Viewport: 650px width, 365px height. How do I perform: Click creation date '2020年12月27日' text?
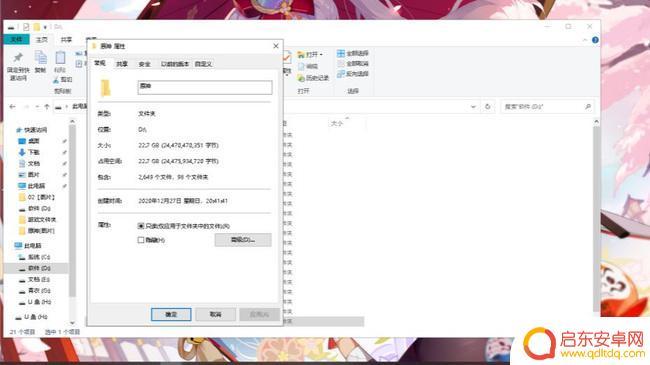(x=160, y=201)
